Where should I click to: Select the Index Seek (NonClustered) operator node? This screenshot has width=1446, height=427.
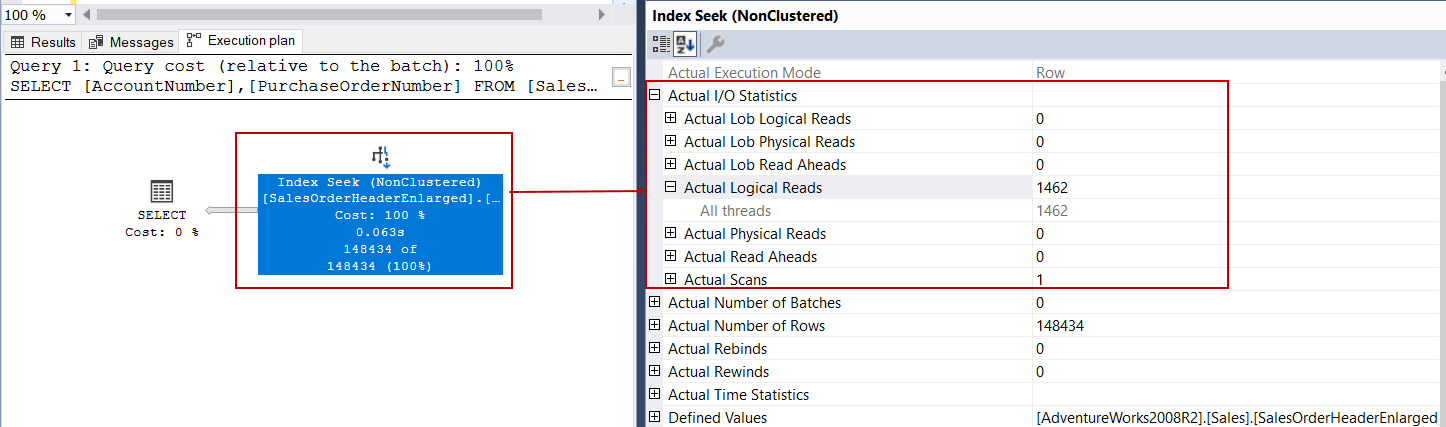point(380,225)
